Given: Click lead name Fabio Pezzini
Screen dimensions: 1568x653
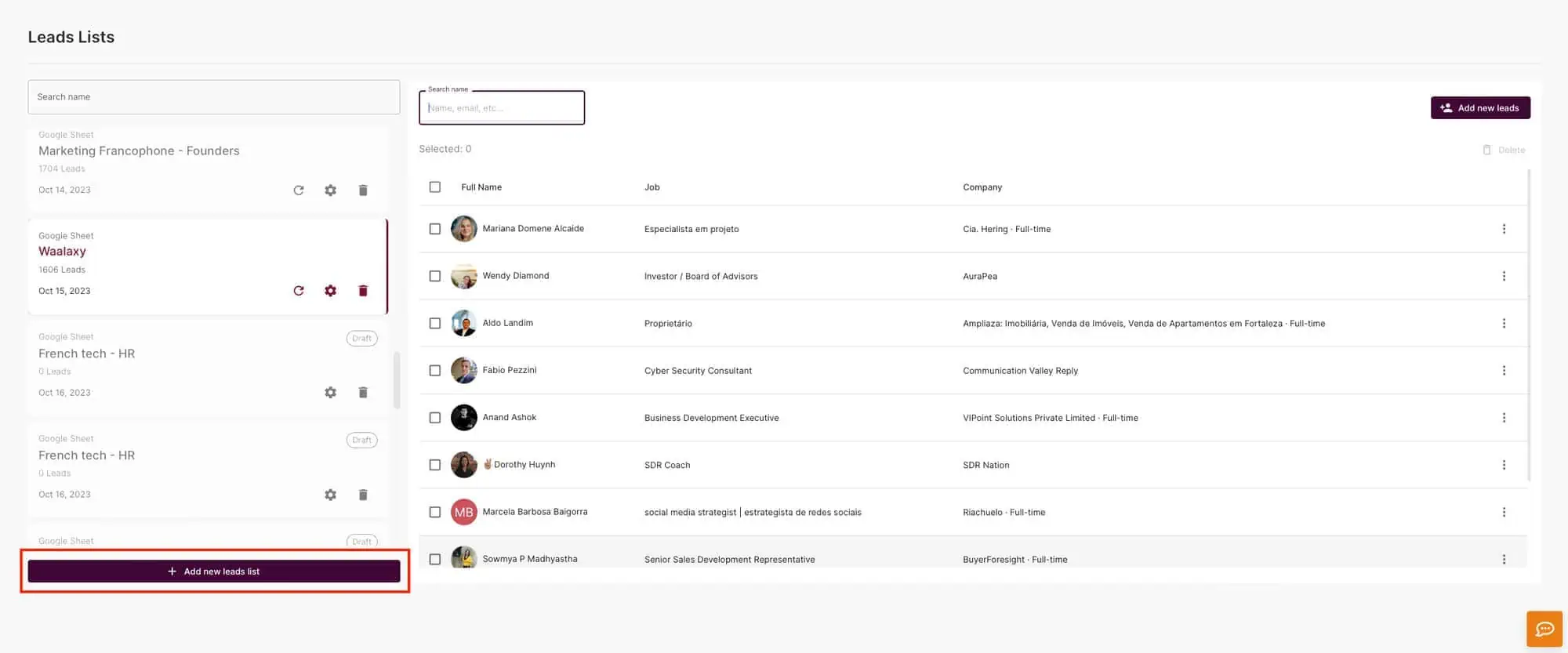Looking at the screenshot, I should point(510,370).
